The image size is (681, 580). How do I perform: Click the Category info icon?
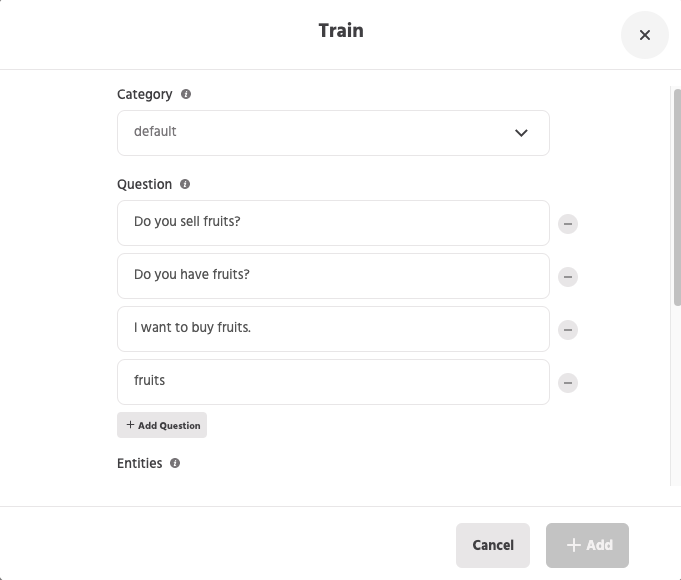coord(186,94)
